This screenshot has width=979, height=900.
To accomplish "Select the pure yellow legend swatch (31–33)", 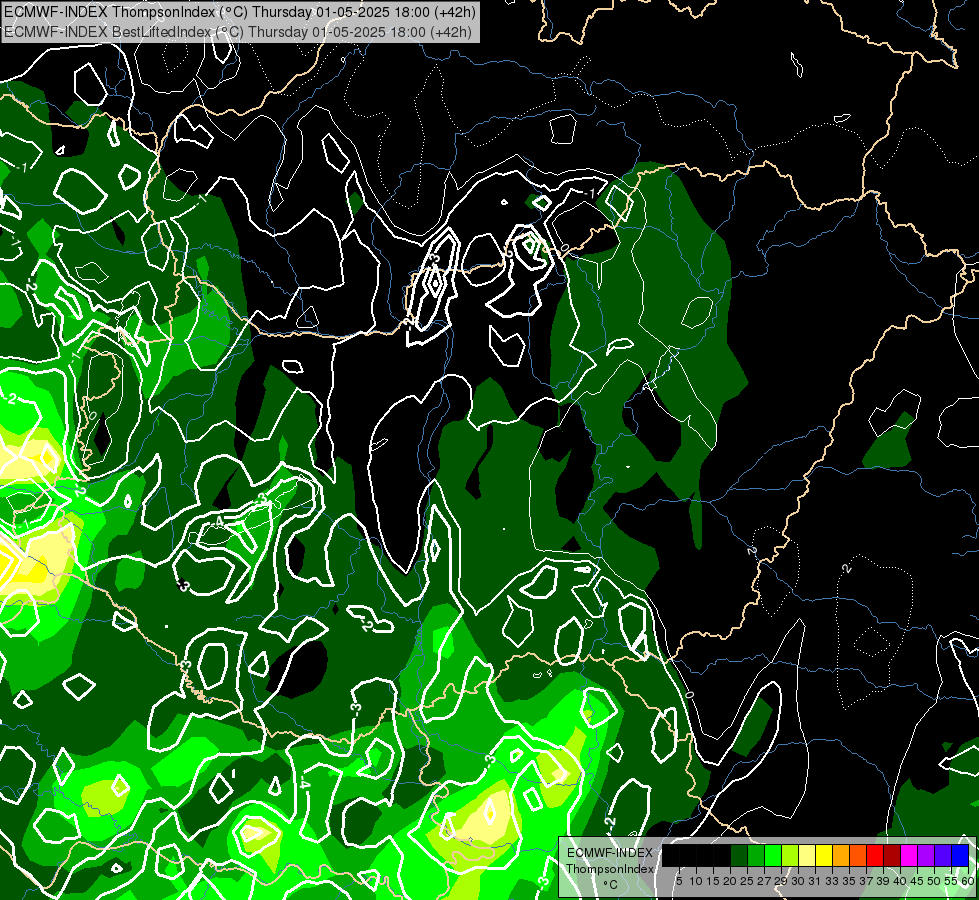I will tap(824, 855).
